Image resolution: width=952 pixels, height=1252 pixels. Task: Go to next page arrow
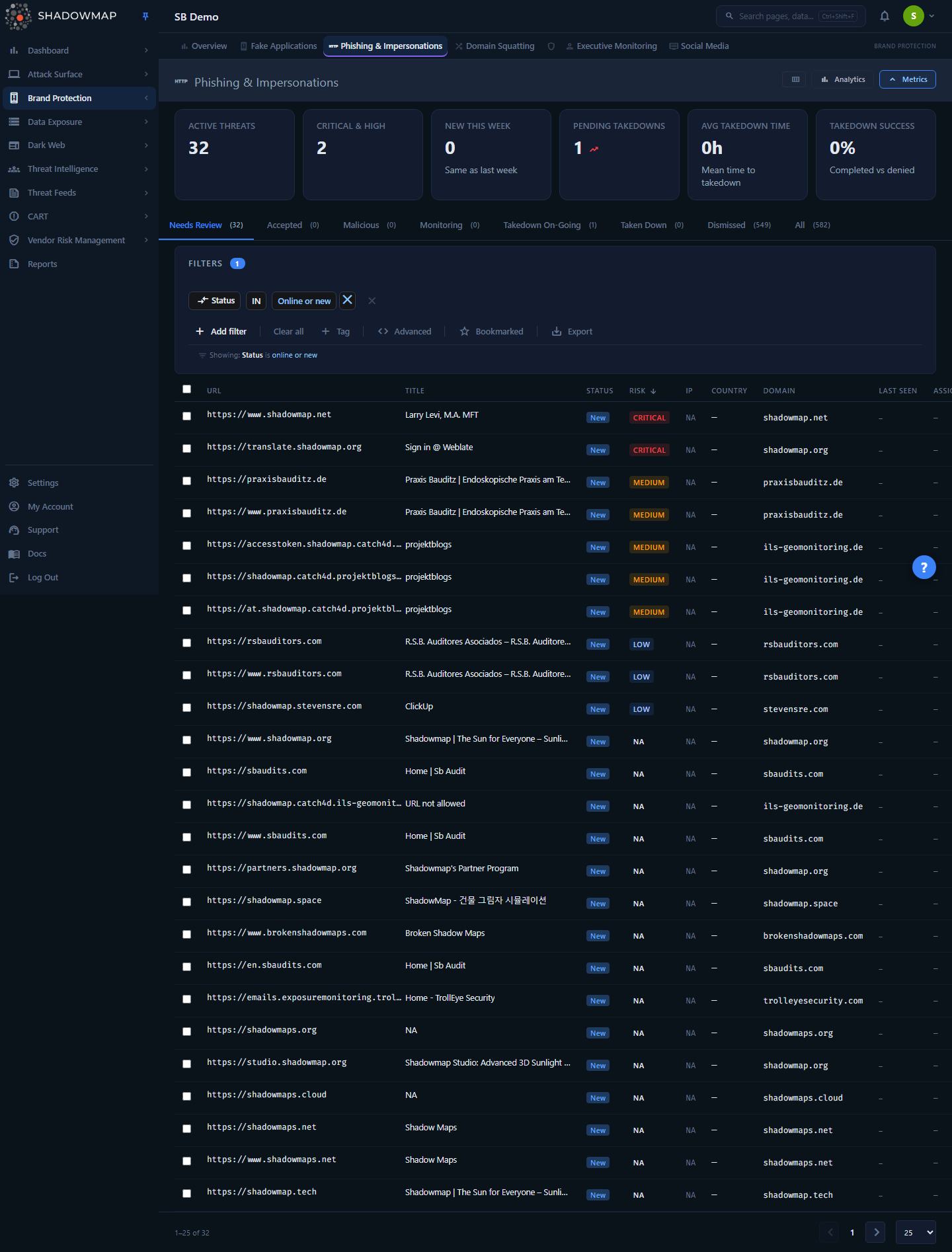tap(876, 1233)
